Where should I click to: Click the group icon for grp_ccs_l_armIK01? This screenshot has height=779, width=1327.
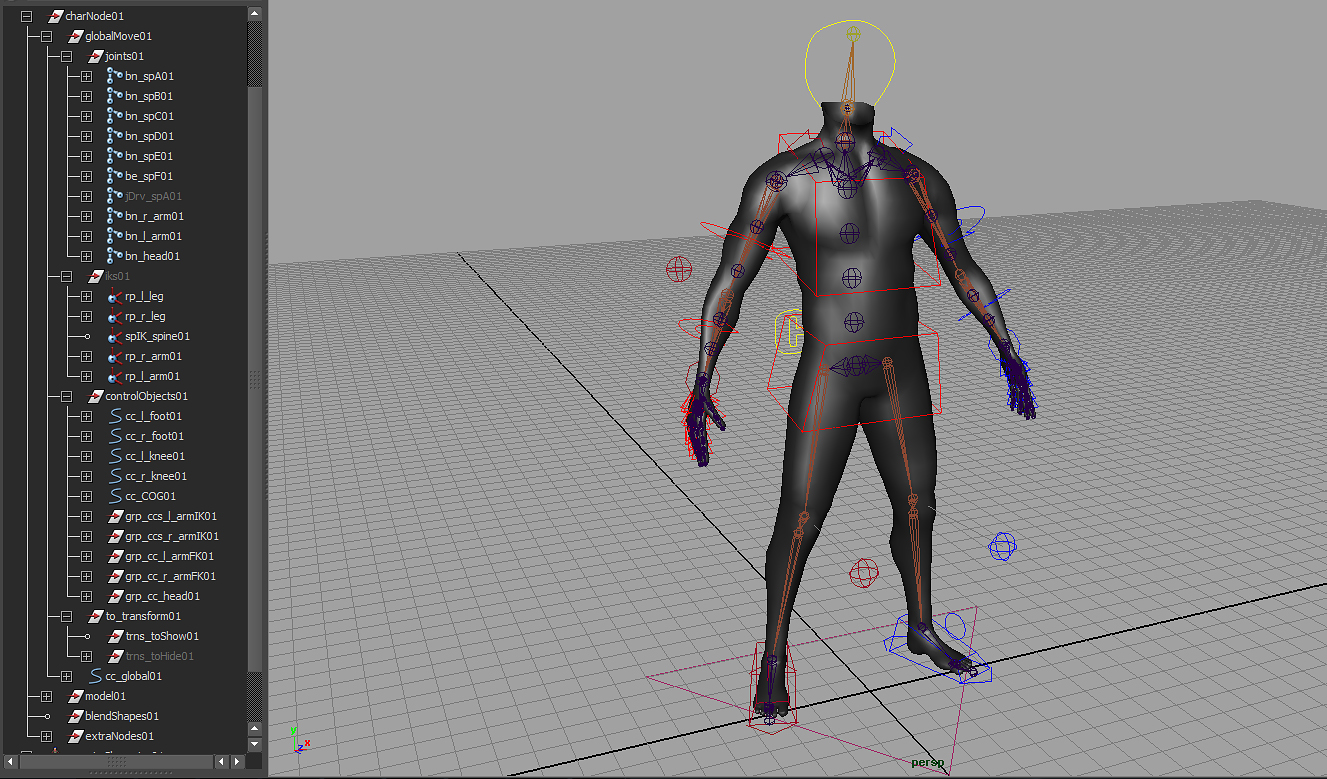pos(115,516)
